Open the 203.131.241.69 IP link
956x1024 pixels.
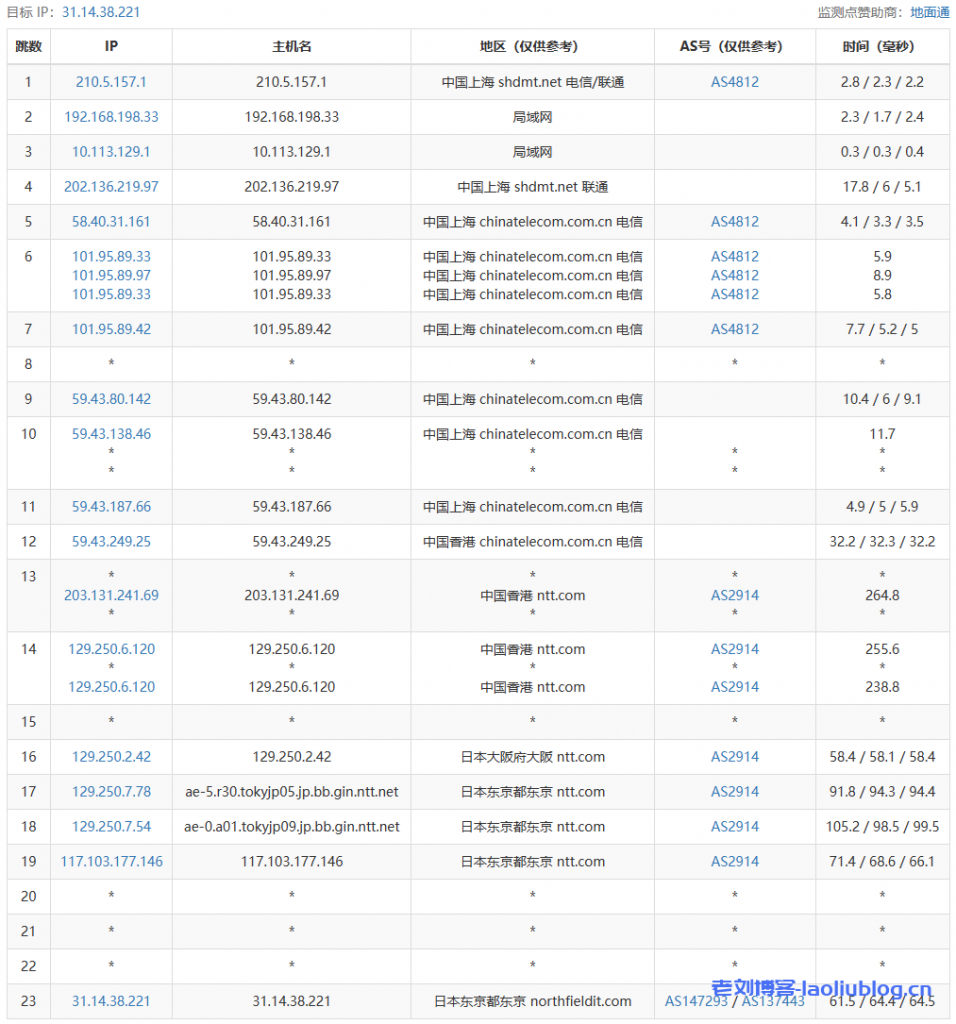pos(111,595)
